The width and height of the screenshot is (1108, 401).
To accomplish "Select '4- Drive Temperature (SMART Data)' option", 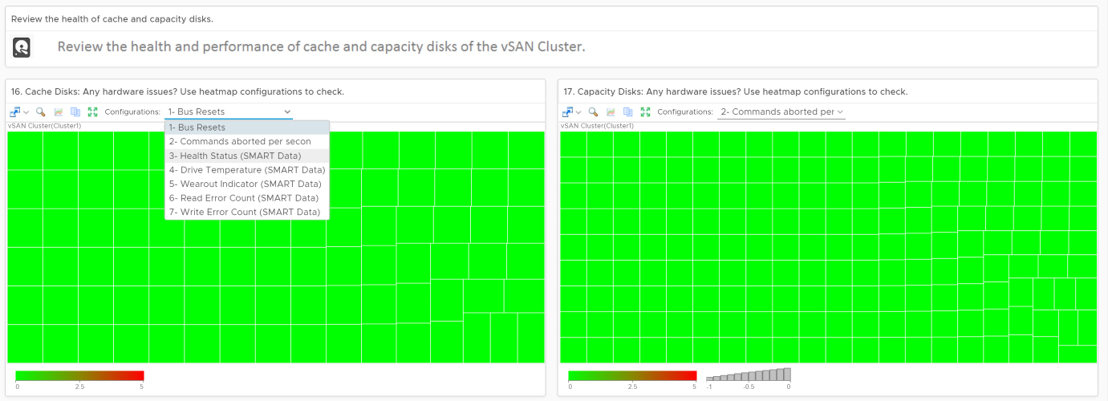I will click(247, 170).
